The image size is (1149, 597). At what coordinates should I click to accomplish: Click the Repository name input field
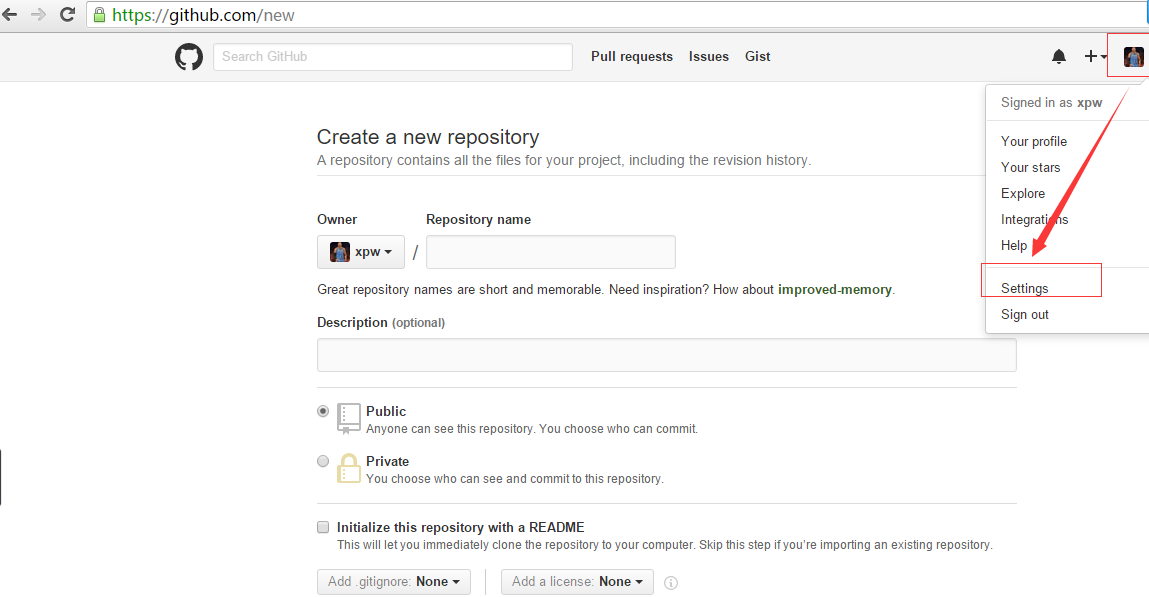(550, 252)
